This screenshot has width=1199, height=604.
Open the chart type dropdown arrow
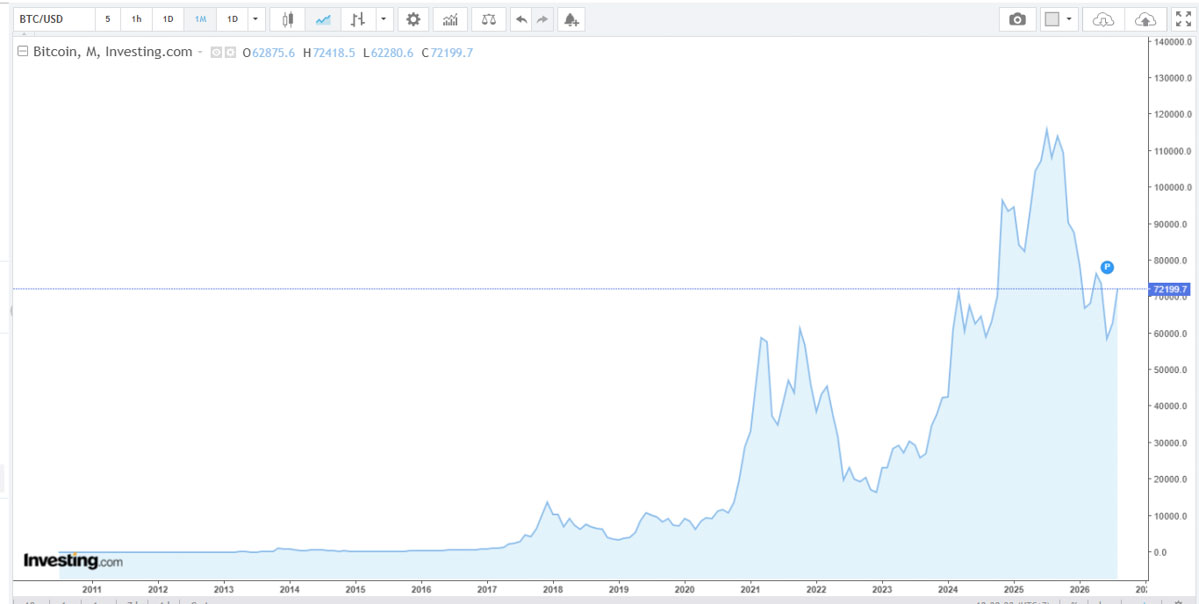[x=383, y=19]
